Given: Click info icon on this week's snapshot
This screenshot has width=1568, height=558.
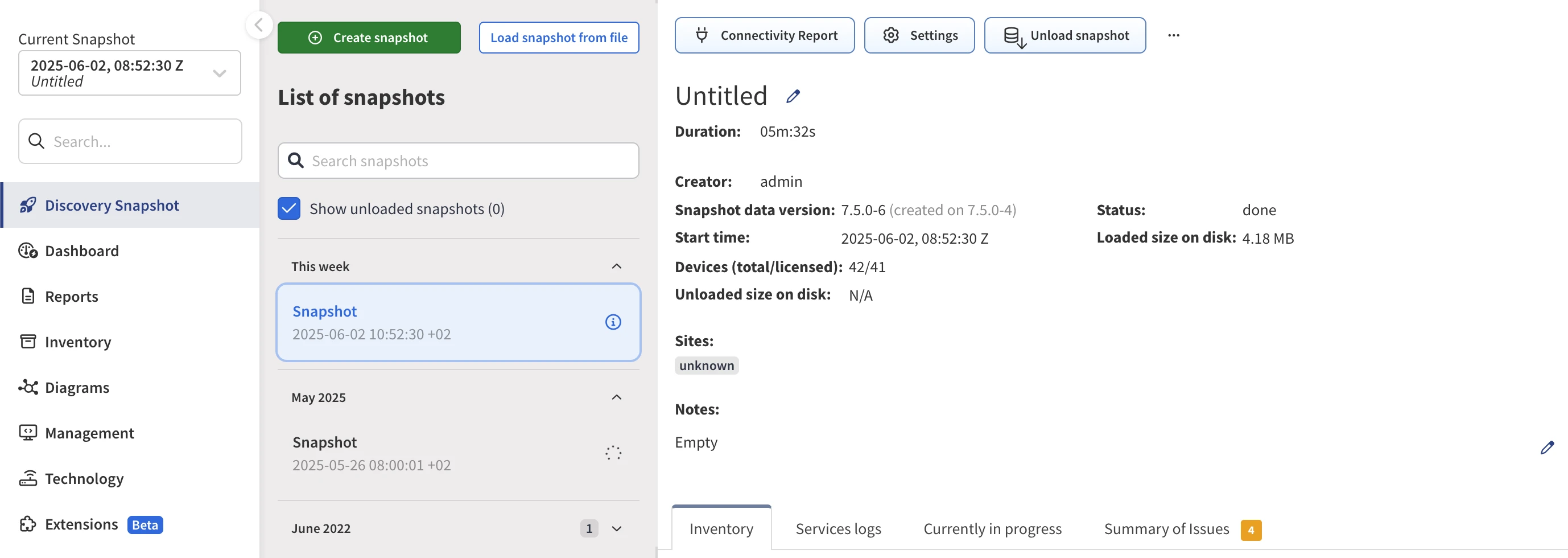Looking at the screenshot, I should (x=613, y=322).
